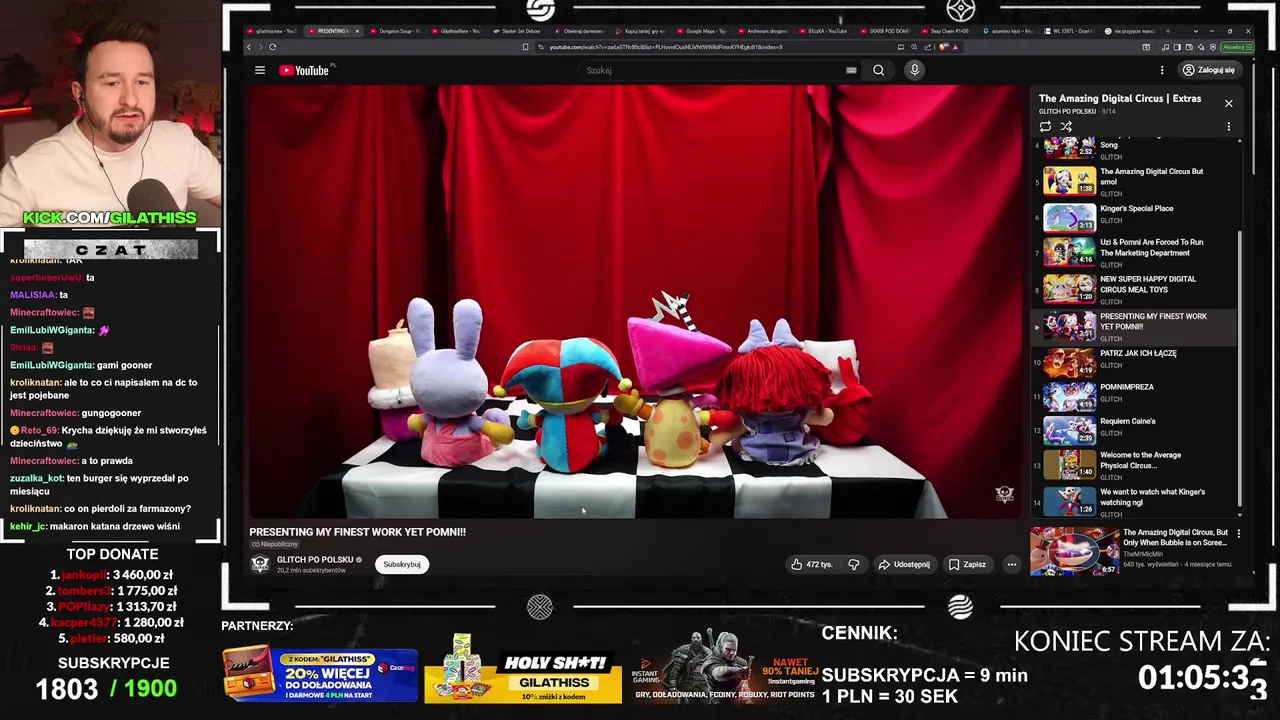Viewport: 1280px width, 720px height.
Task: Subscribe with the Subskrybuj button
Action: click(x=402, y=564)
